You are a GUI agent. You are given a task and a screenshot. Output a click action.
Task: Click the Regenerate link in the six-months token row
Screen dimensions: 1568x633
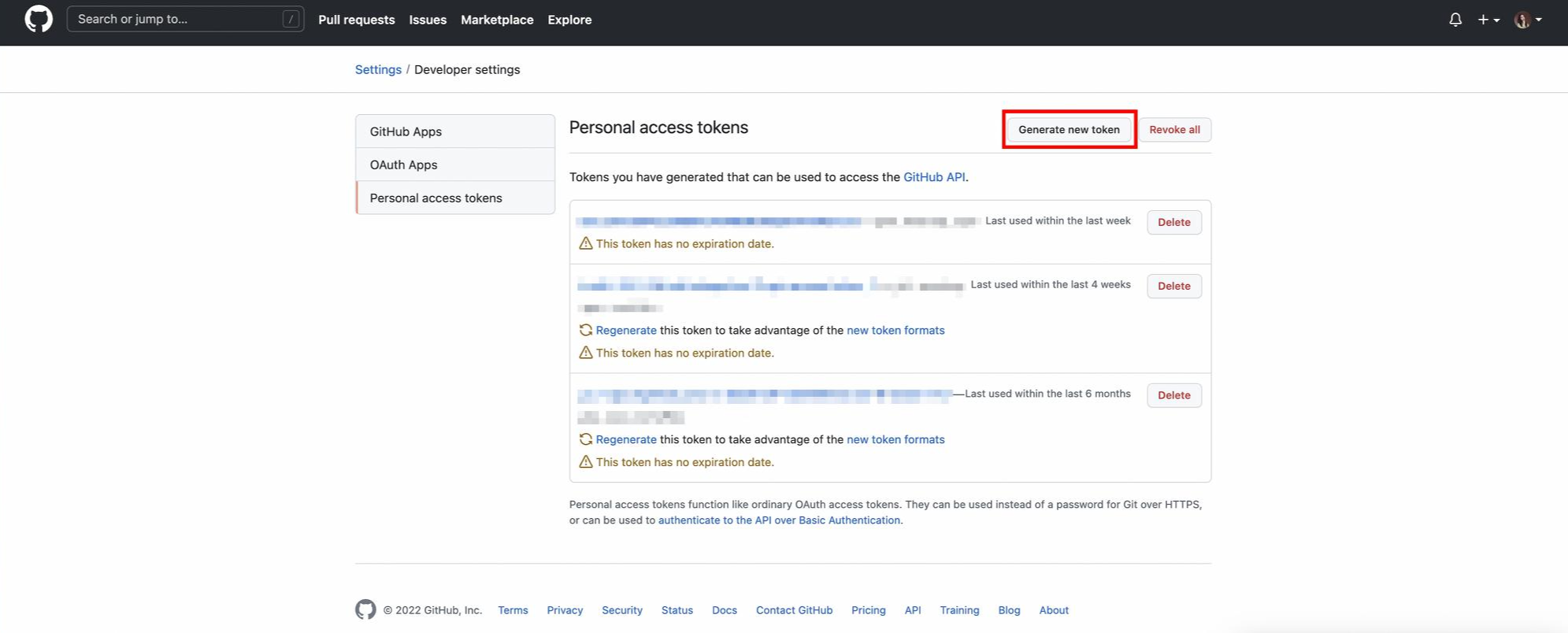pos(626,439)
